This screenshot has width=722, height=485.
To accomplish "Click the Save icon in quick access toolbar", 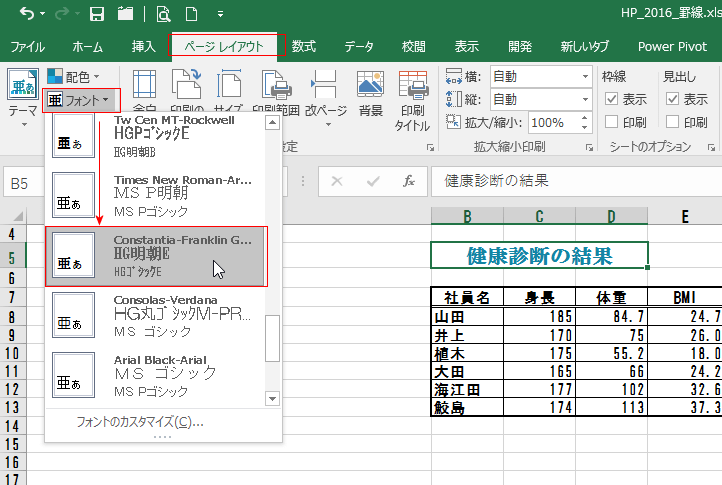I will point(97,15).
